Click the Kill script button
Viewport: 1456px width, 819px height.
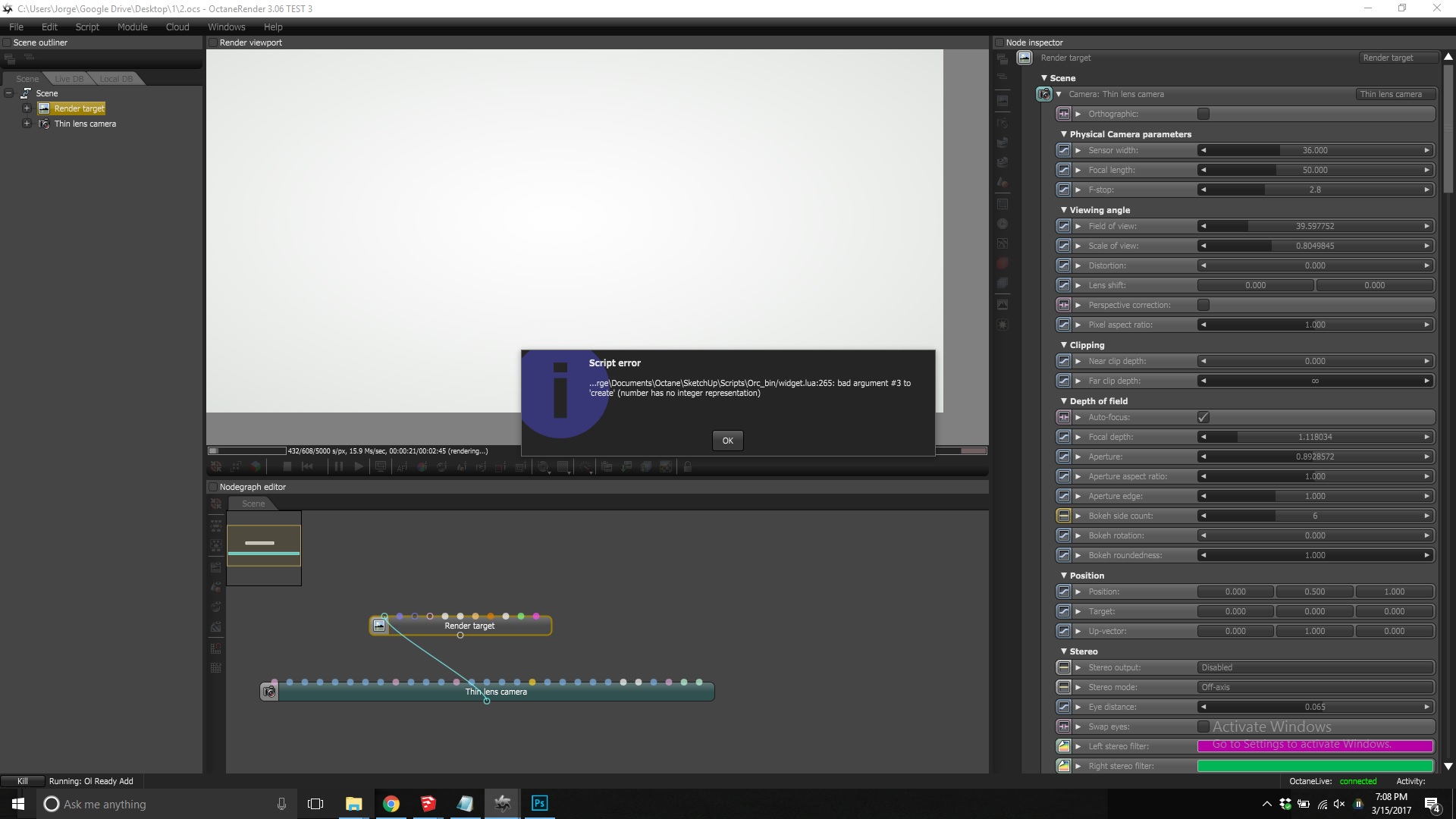22,781
